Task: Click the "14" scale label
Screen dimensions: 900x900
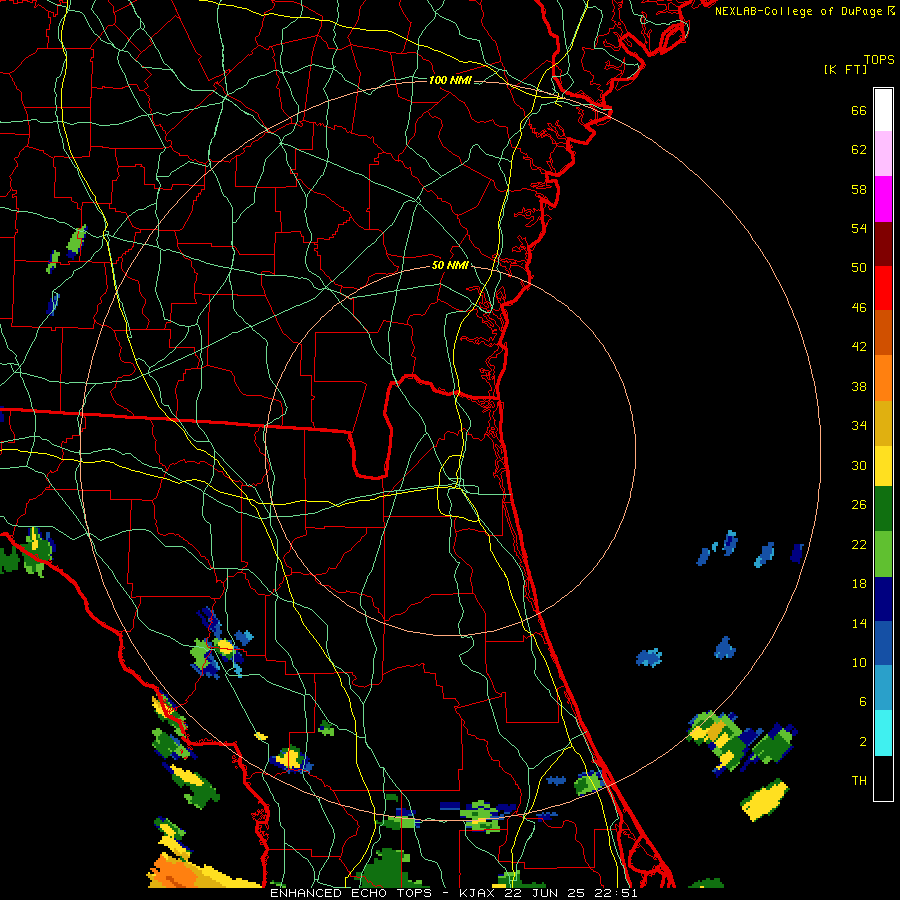Action: (859, 623)
